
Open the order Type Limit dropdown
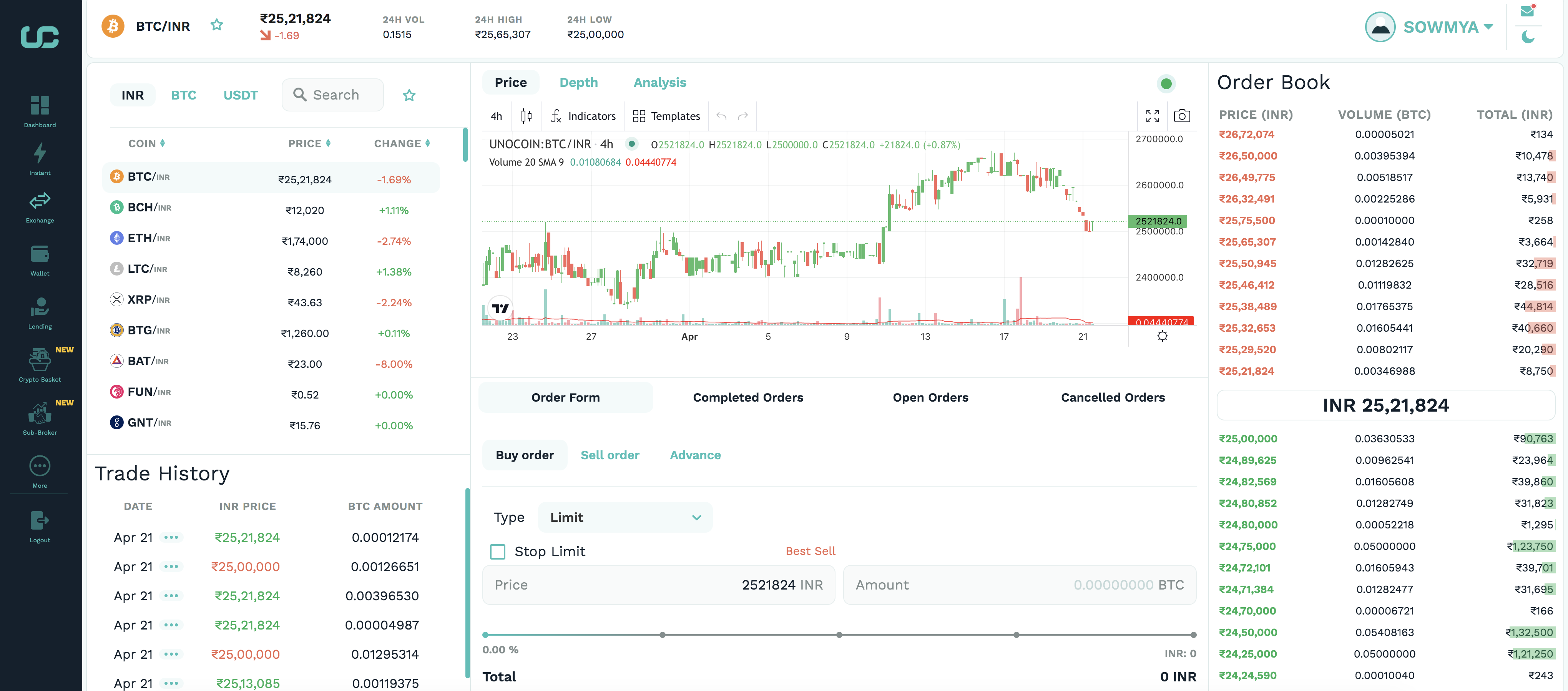coord(625,517)
